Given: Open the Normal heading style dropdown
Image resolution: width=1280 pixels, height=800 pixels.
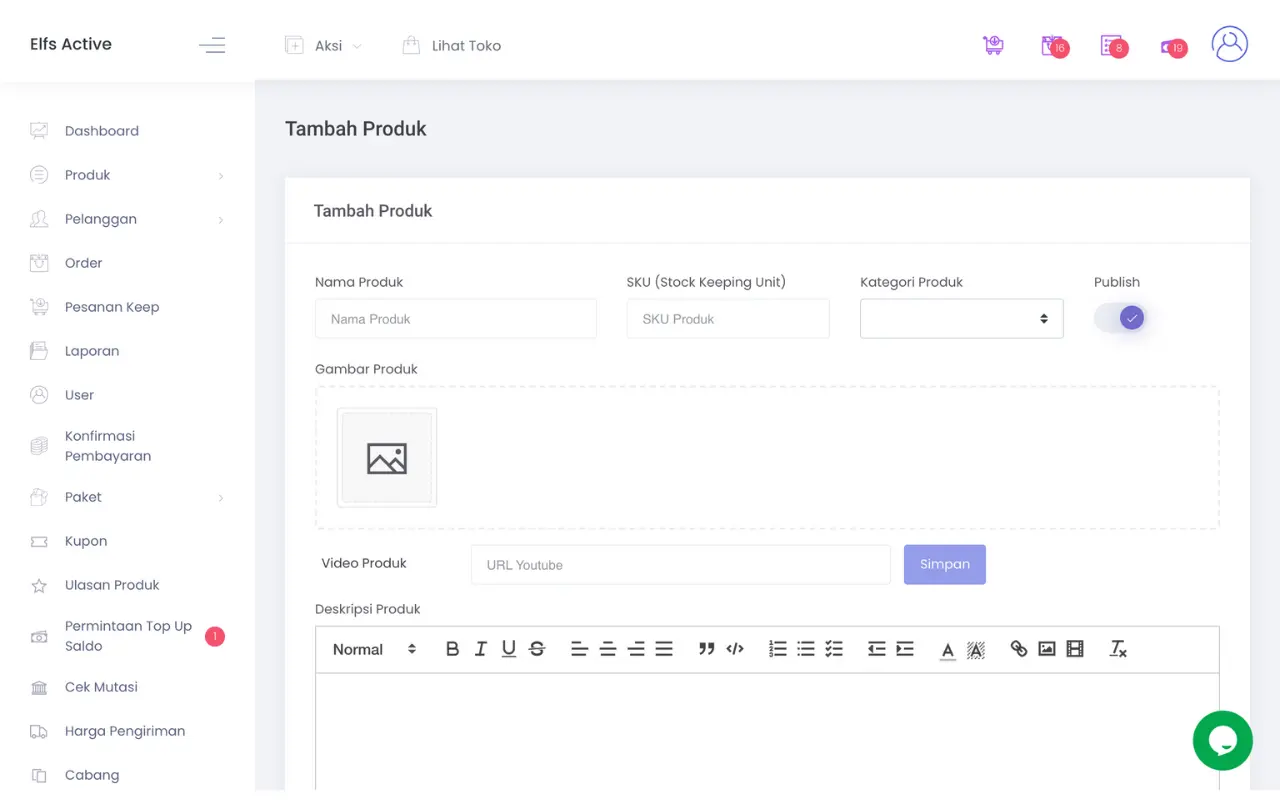Looking at the screenshot, I should tap(374, 649).
